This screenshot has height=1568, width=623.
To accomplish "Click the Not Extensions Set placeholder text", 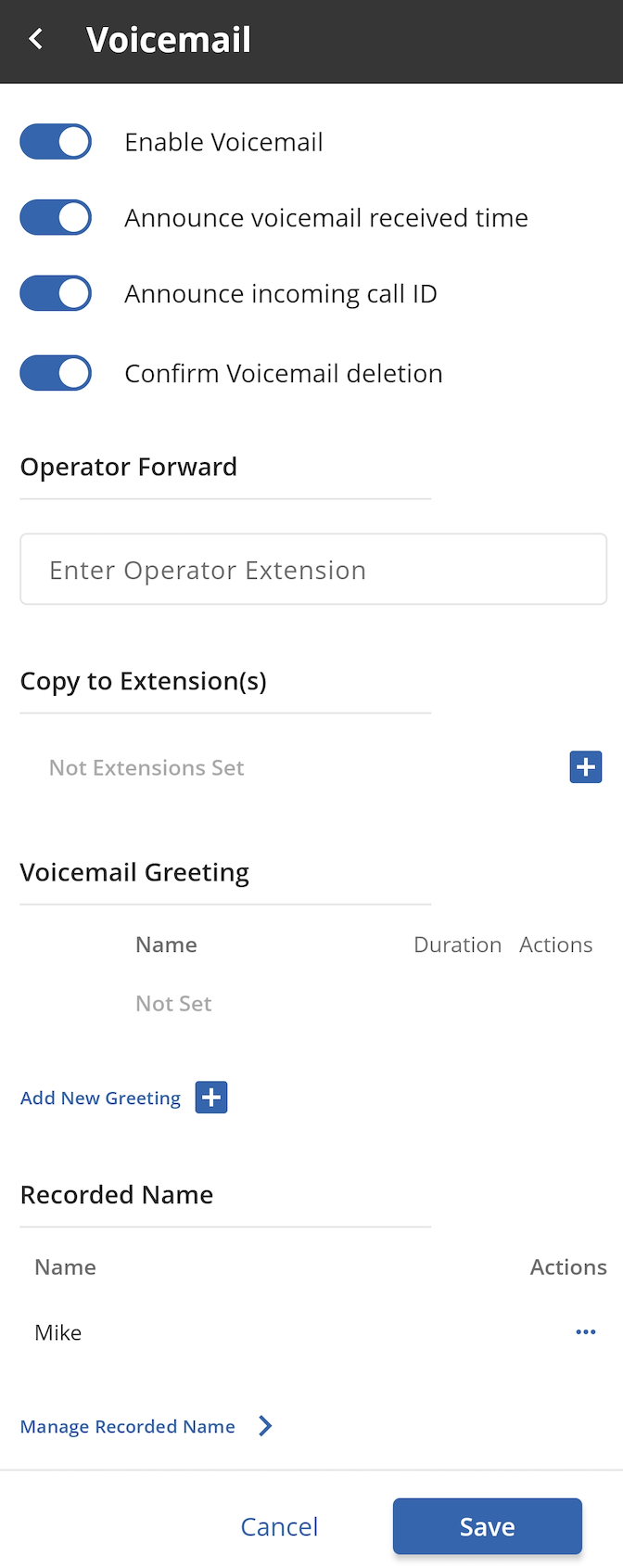I will [x=146, y=767].
